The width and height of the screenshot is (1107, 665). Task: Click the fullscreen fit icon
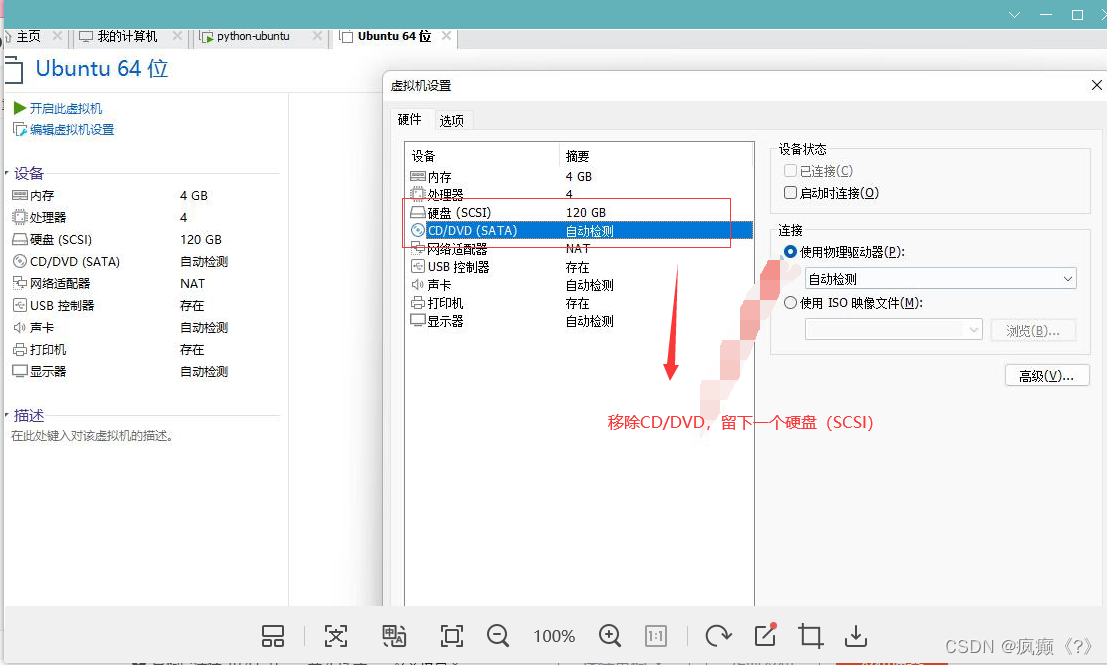point(452,636)
